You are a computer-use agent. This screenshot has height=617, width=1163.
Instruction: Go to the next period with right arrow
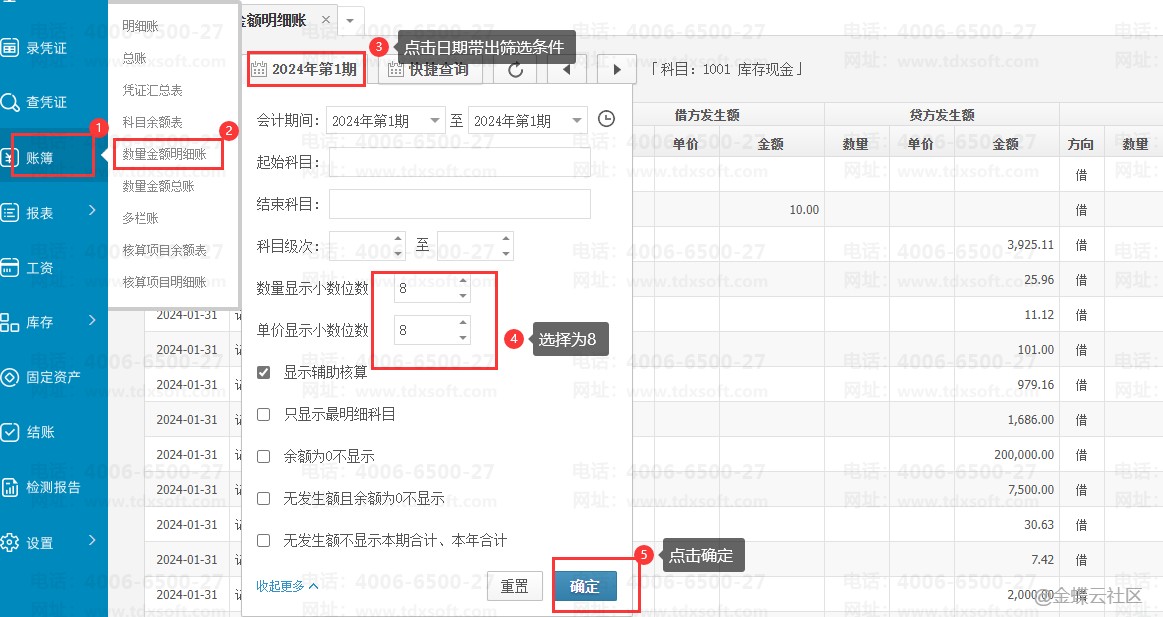click(617, 69)
